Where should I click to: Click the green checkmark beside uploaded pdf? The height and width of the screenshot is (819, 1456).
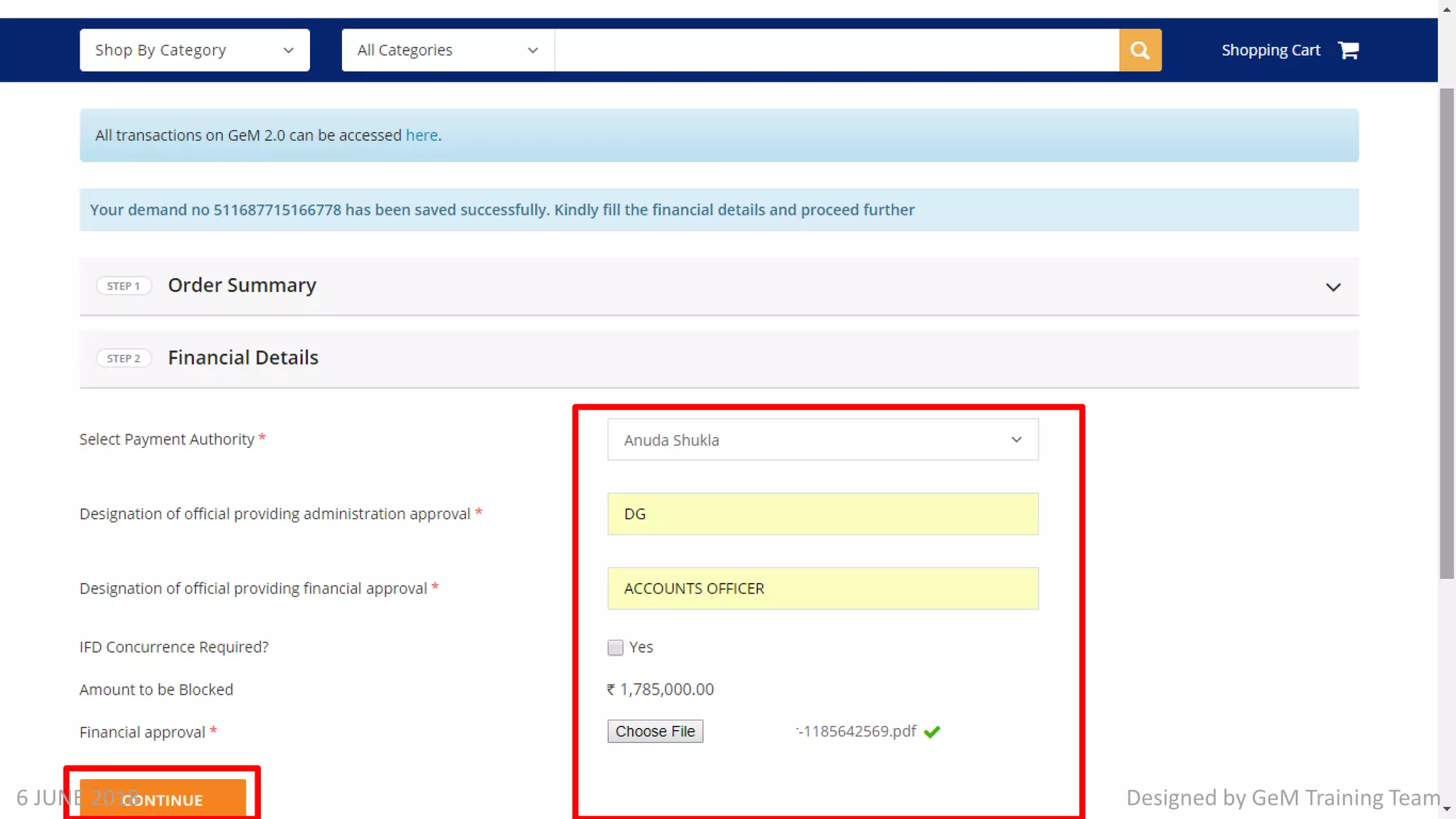coord(932,732)
